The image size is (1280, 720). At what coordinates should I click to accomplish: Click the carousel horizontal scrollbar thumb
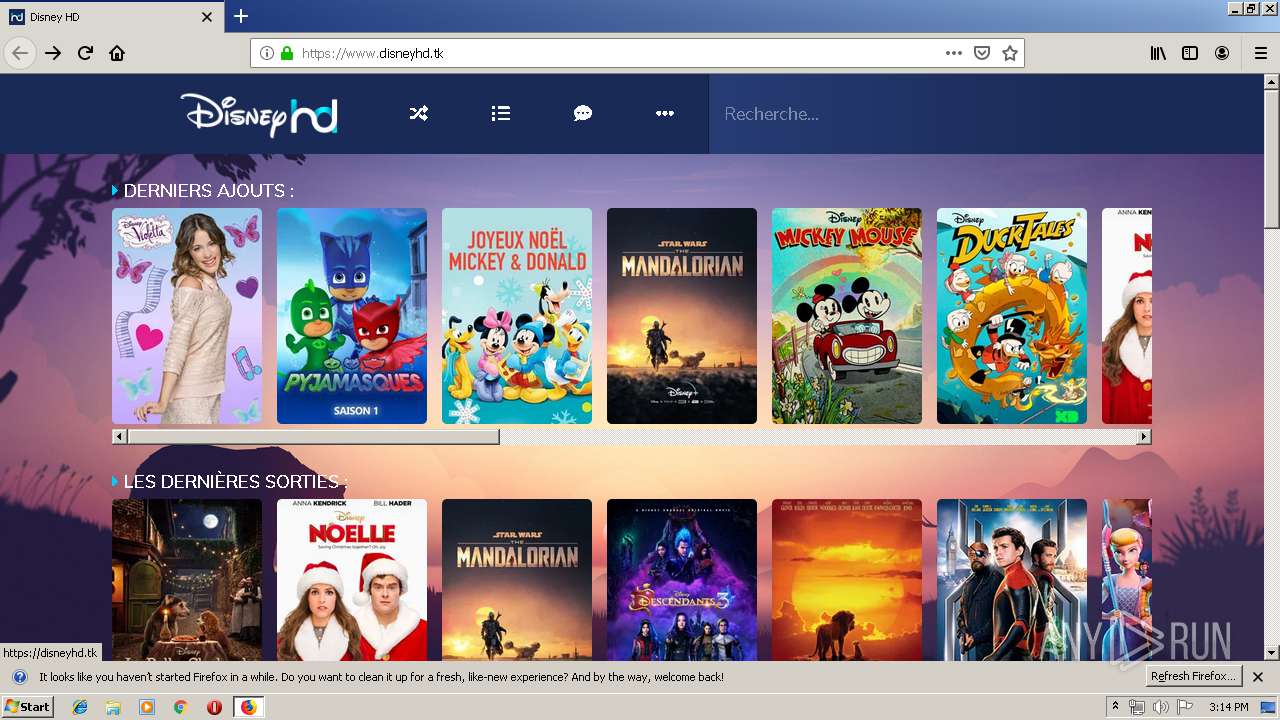(314, 437)
